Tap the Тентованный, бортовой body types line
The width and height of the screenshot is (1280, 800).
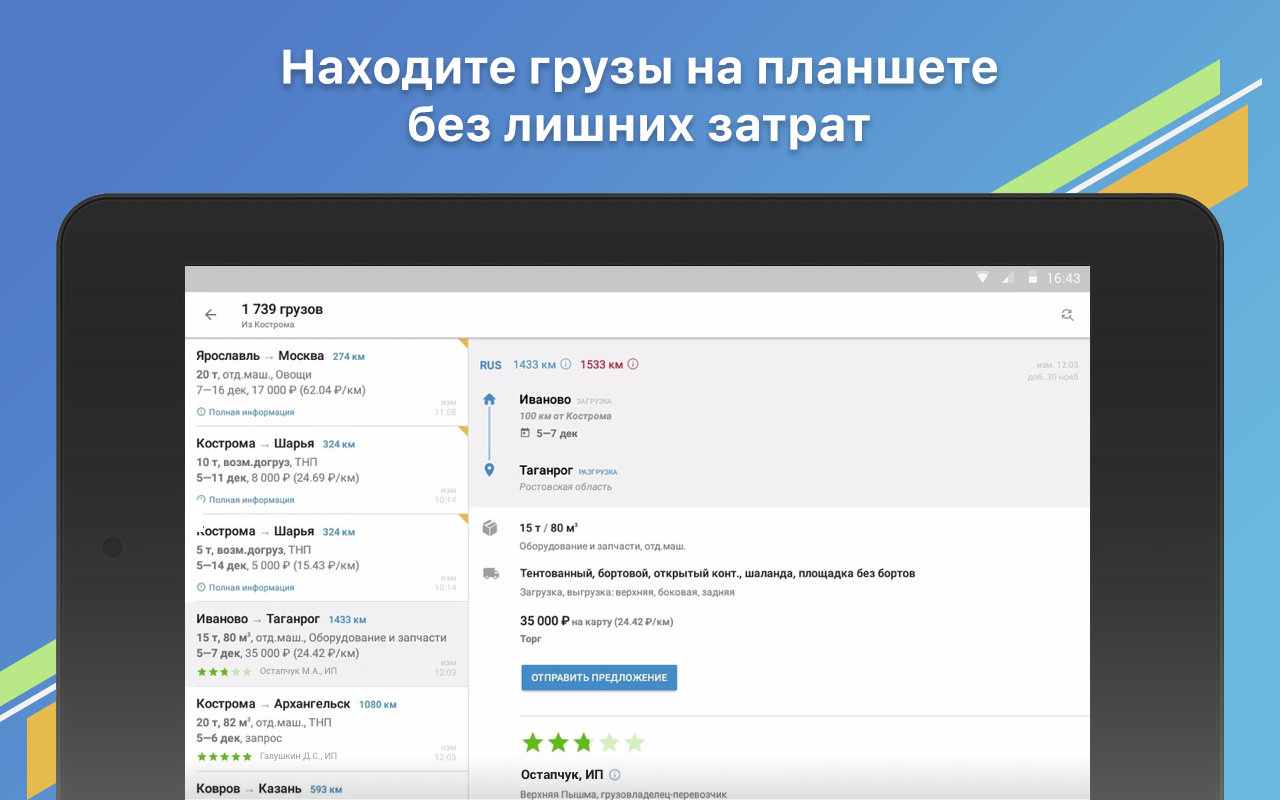click(717, 574)
